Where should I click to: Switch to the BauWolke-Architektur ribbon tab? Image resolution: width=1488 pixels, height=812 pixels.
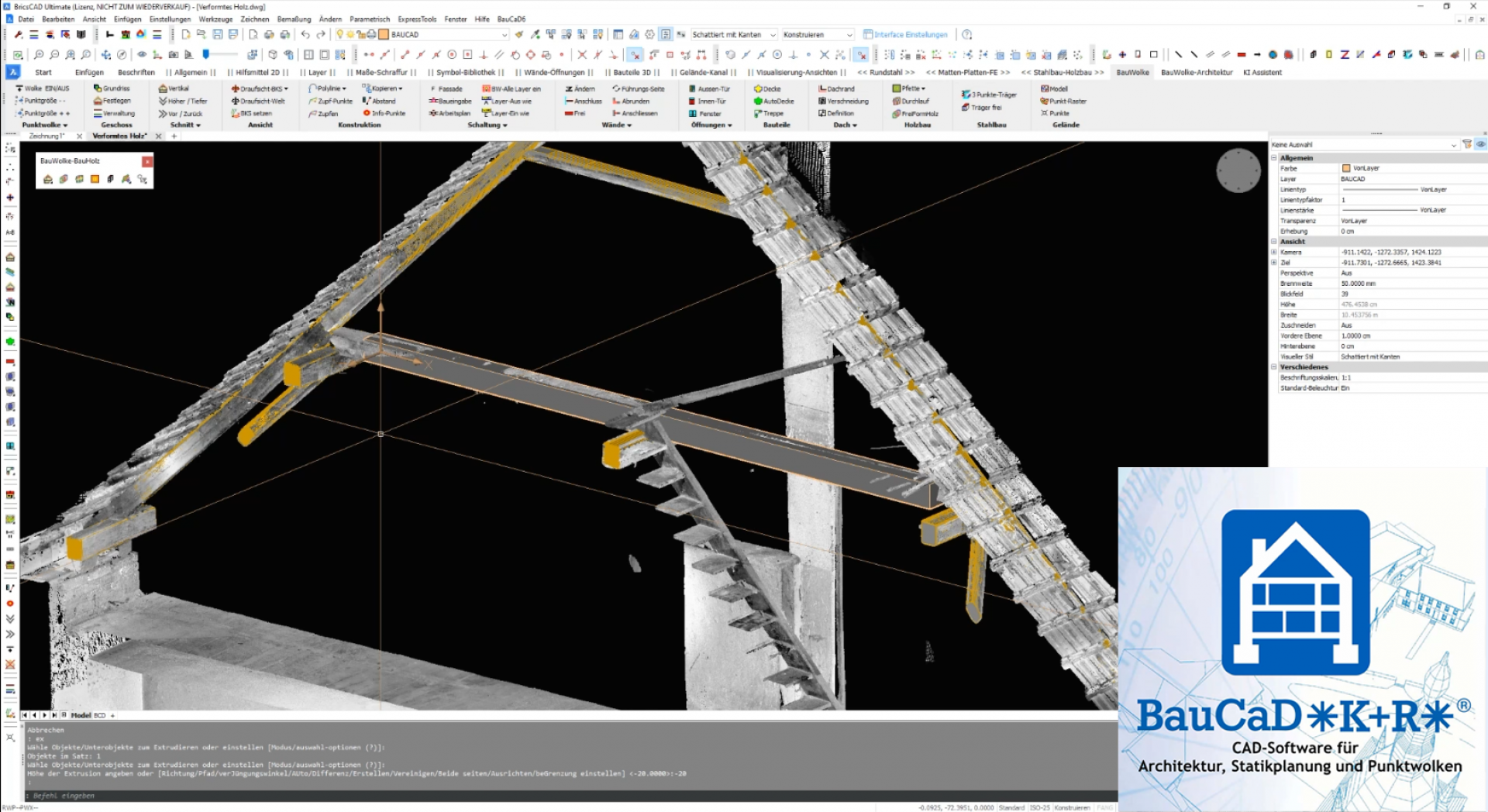(1196, 72)
